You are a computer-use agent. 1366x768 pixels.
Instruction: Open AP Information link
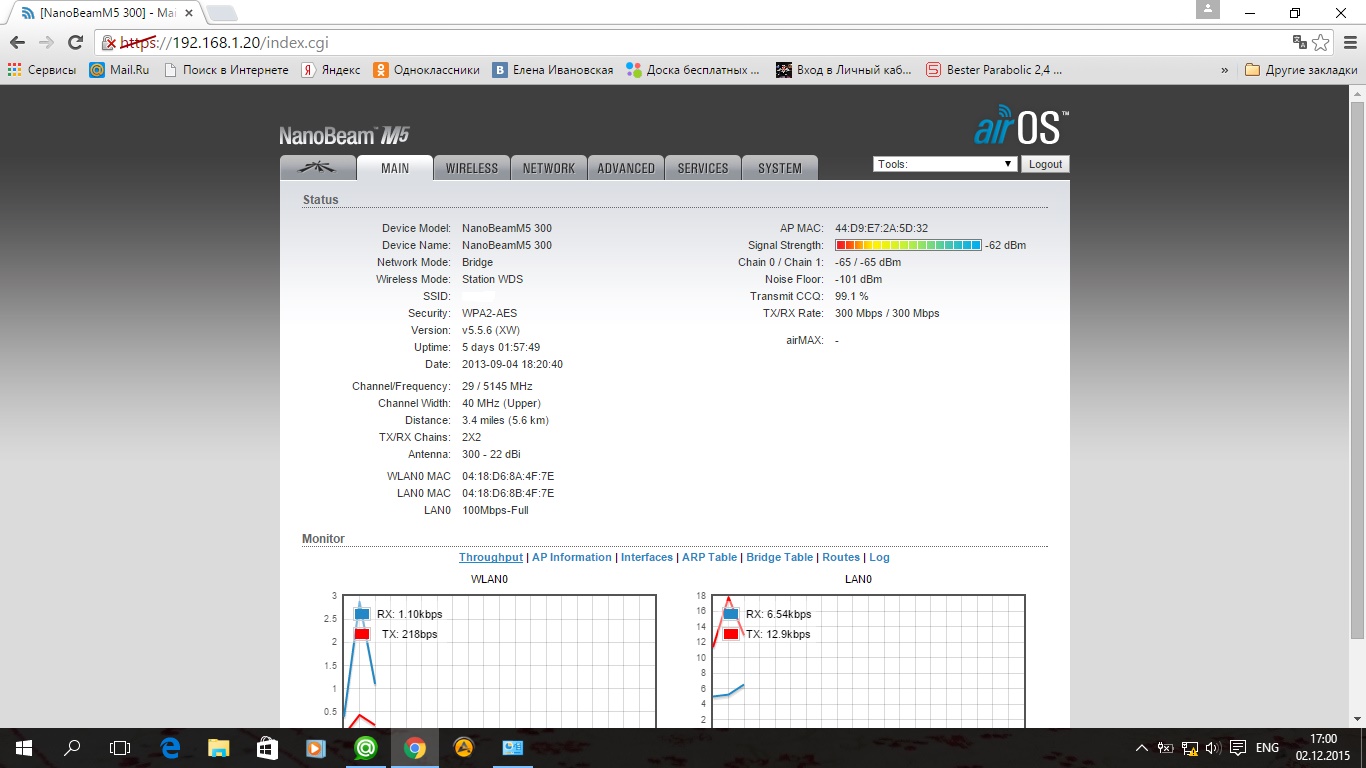pyautogui.click(x=572, y=557)
